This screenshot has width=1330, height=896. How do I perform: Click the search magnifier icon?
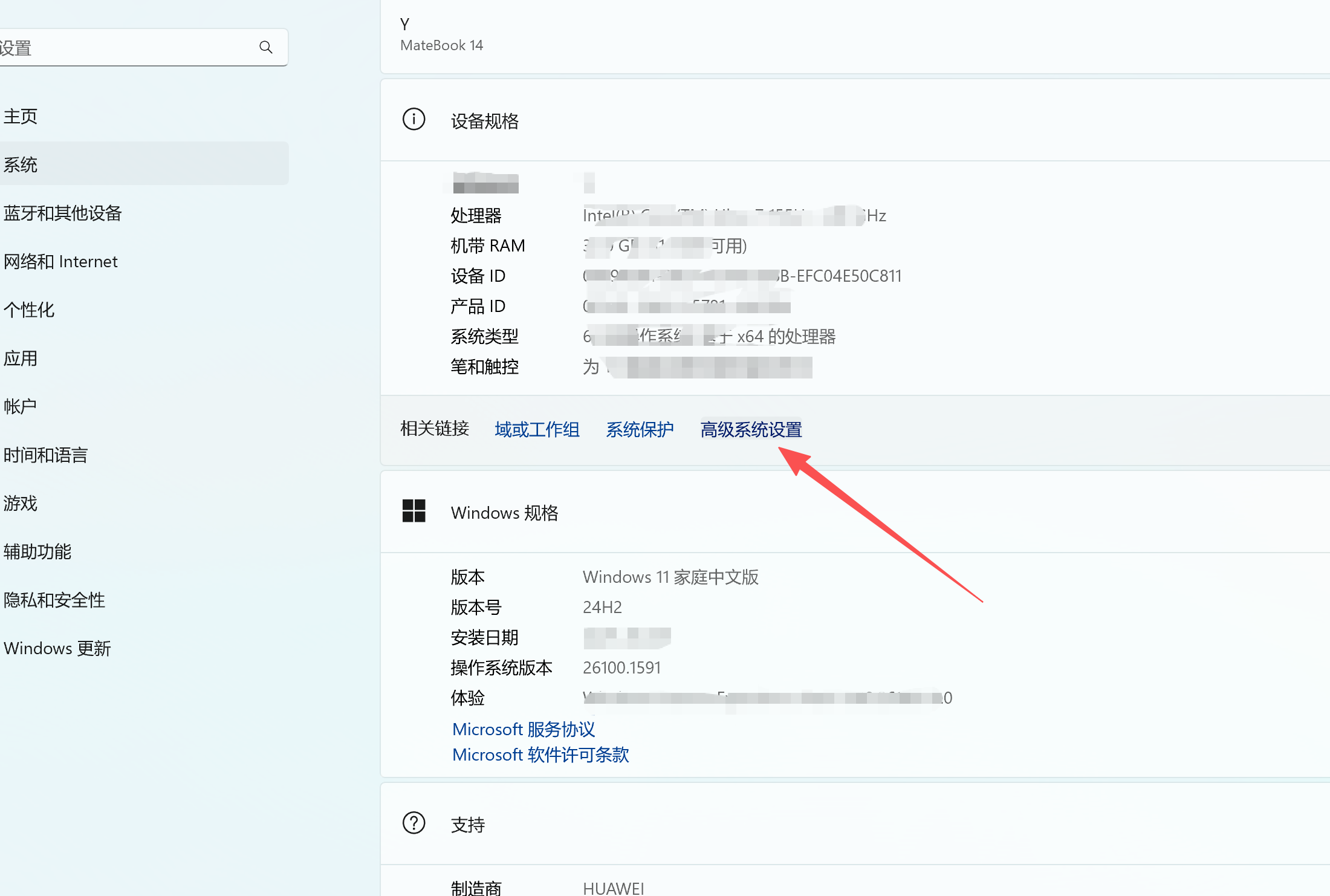pos(265,47)
